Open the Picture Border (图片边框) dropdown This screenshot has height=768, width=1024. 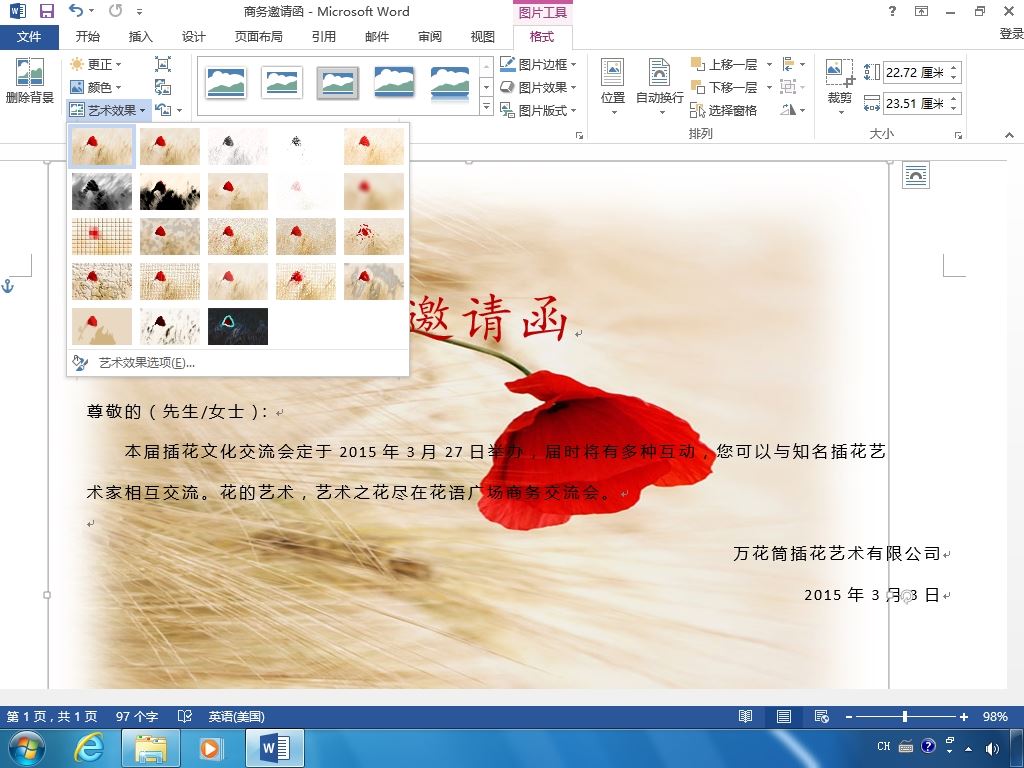[538, 64]
